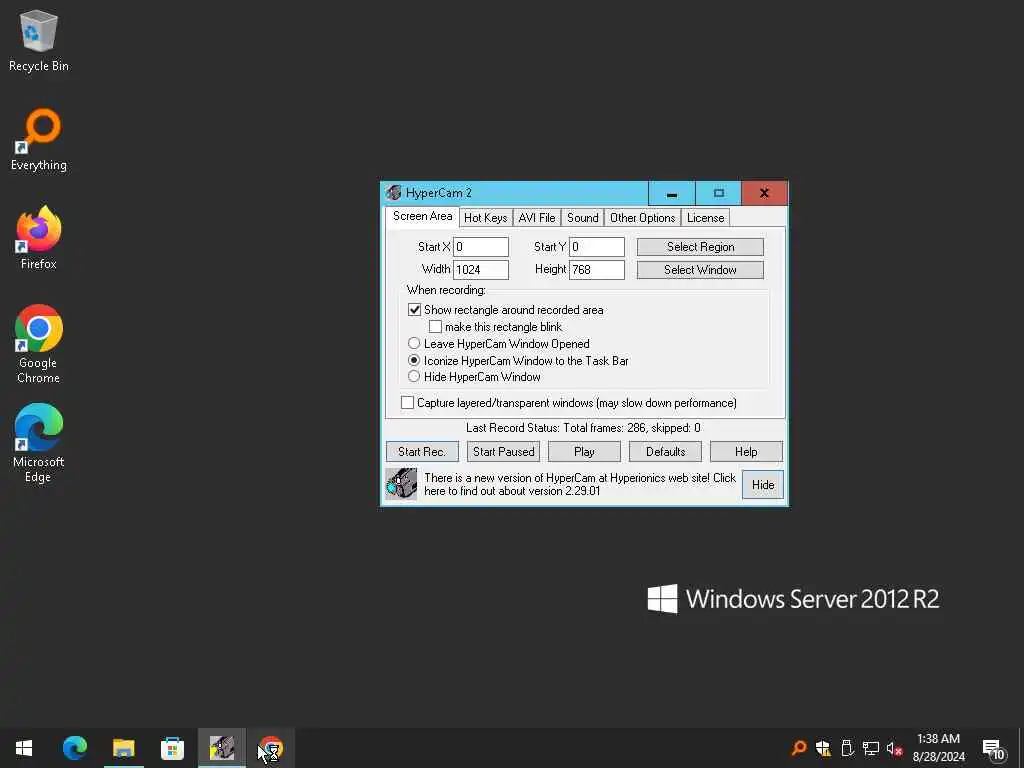The height and width of the screenshot is (768, 1024).
Task: Open the AVI File tab
Action: coord(537,217)
